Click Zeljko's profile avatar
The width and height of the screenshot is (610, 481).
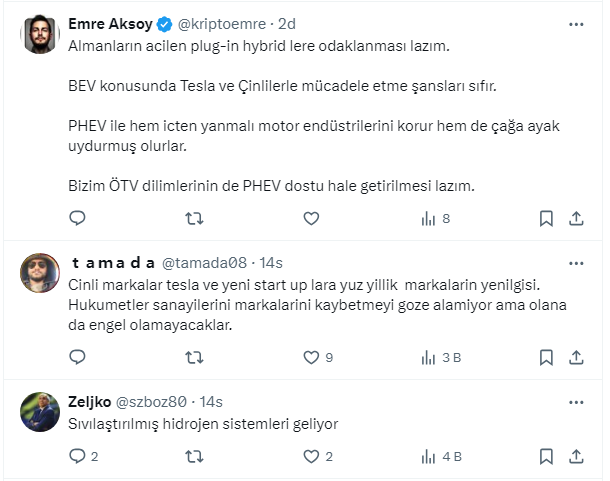click(x=41, y=410)
